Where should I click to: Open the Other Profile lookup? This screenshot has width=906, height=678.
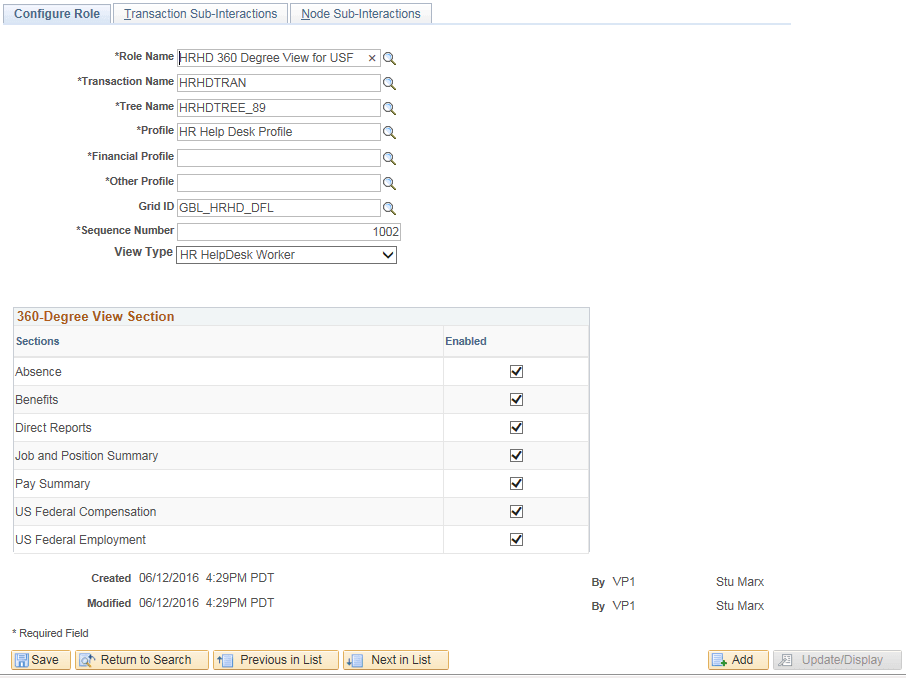(389, 182)
